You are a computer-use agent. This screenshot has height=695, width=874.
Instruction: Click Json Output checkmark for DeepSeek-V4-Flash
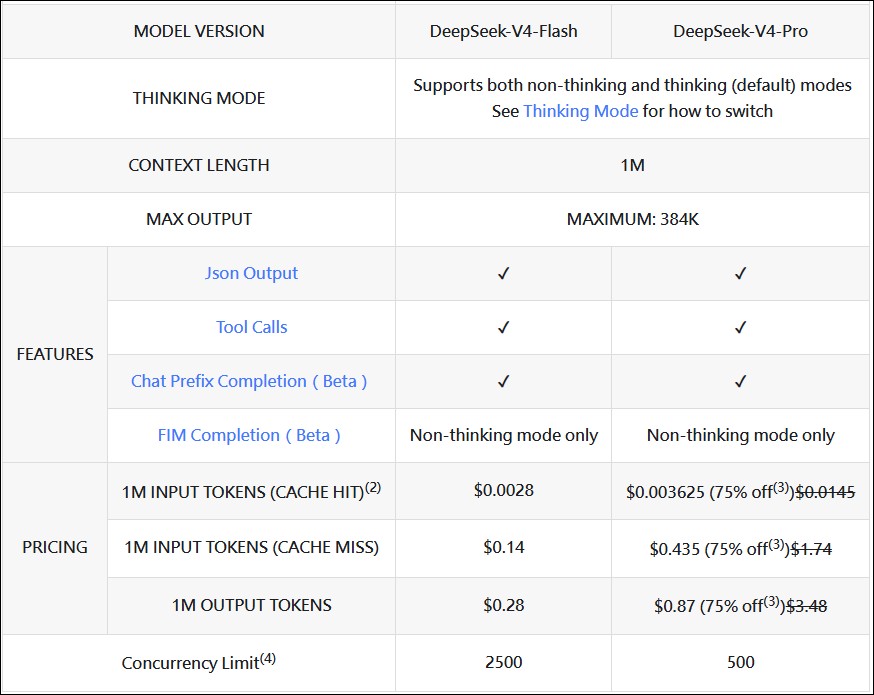coord(503,274)
